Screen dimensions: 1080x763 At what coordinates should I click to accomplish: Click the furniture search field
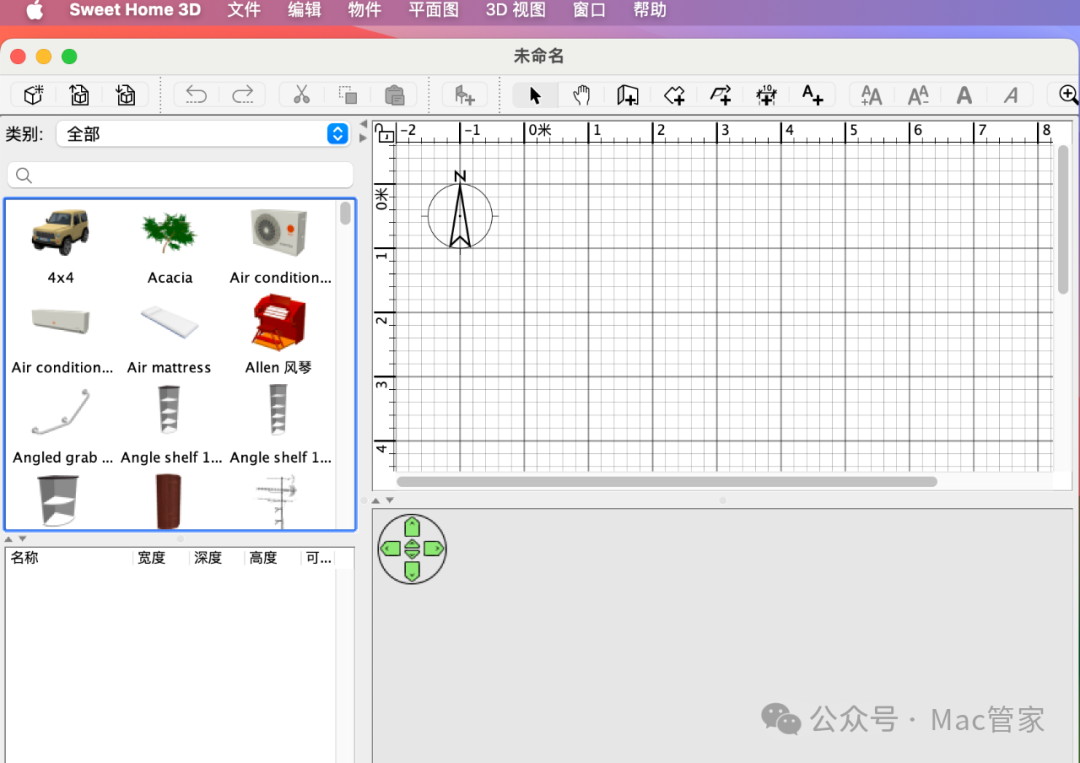(180, 175)
